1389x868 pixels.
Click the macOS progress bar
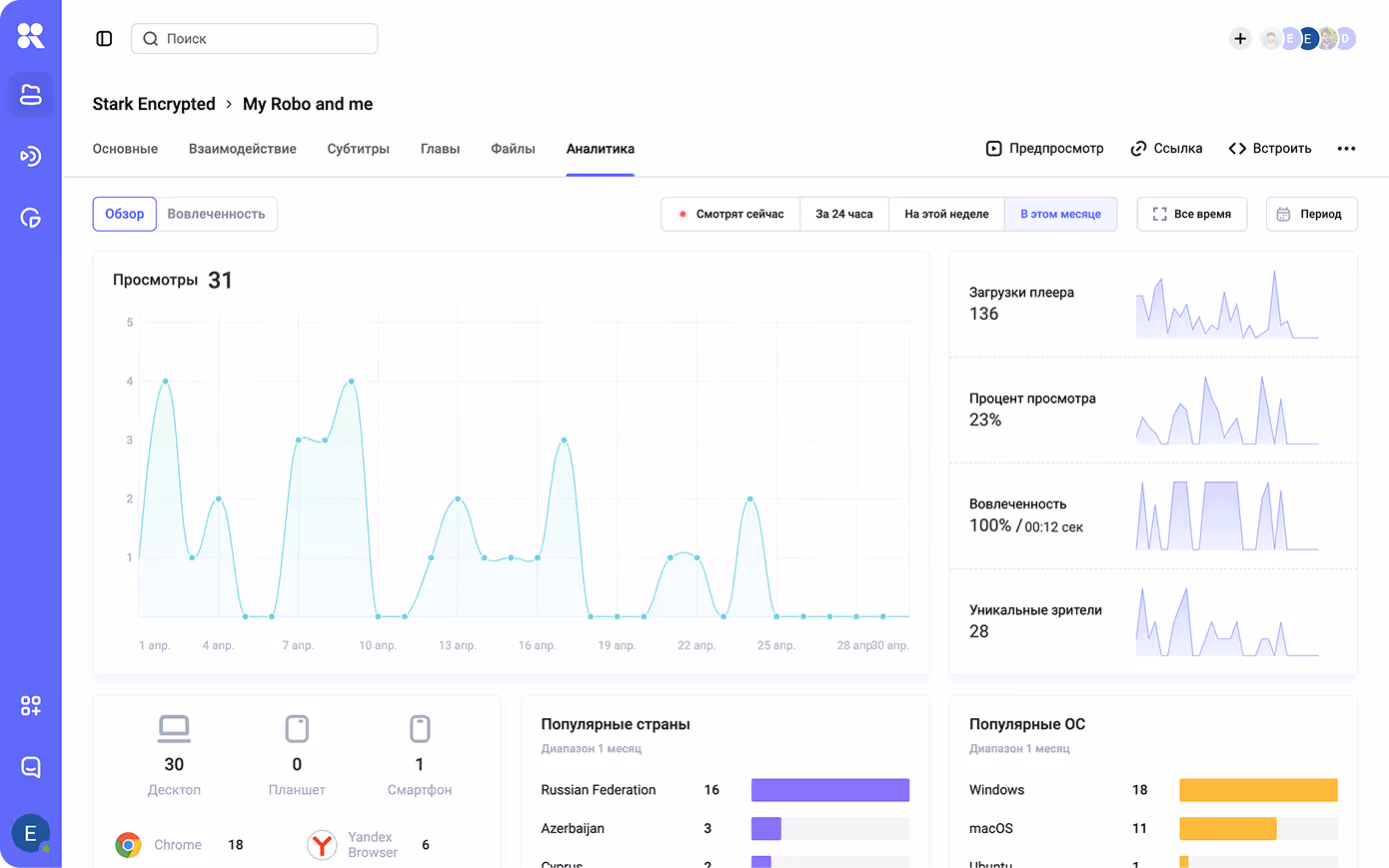coord(1259,829)
